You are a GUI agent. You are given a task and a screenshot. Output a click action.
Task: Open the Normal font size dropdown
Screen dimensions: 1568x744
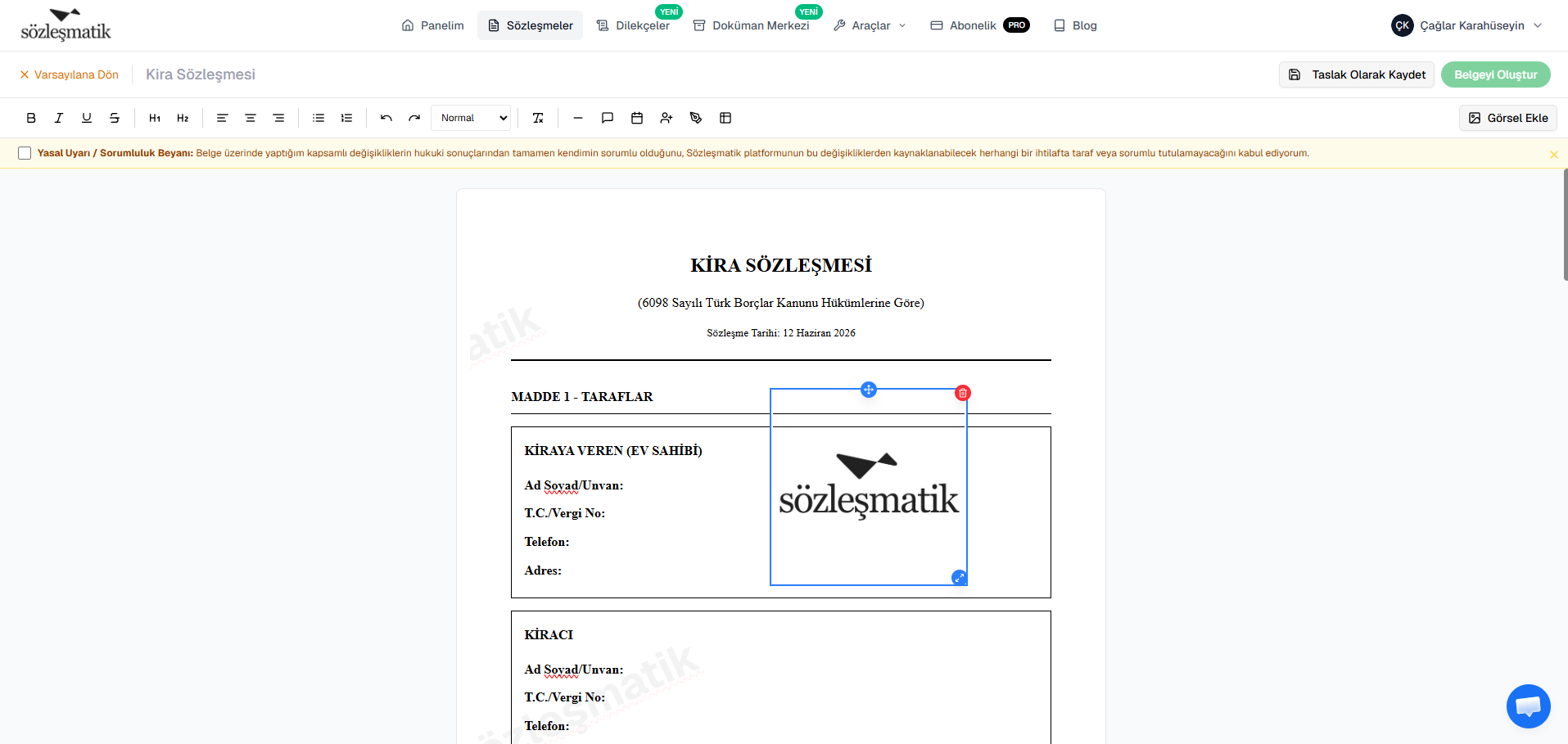point(472,118)
